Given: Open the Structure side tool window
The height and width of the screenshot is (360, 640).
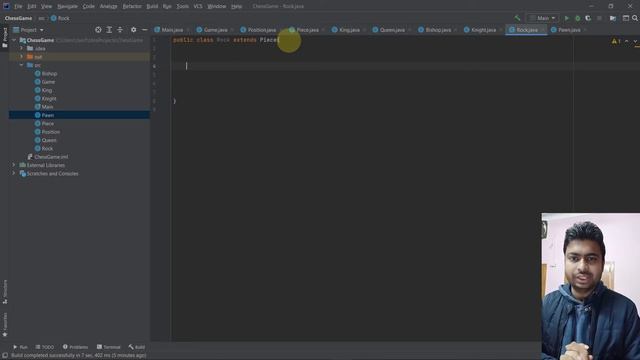Looking at the screenshot, I should [5, 291].
